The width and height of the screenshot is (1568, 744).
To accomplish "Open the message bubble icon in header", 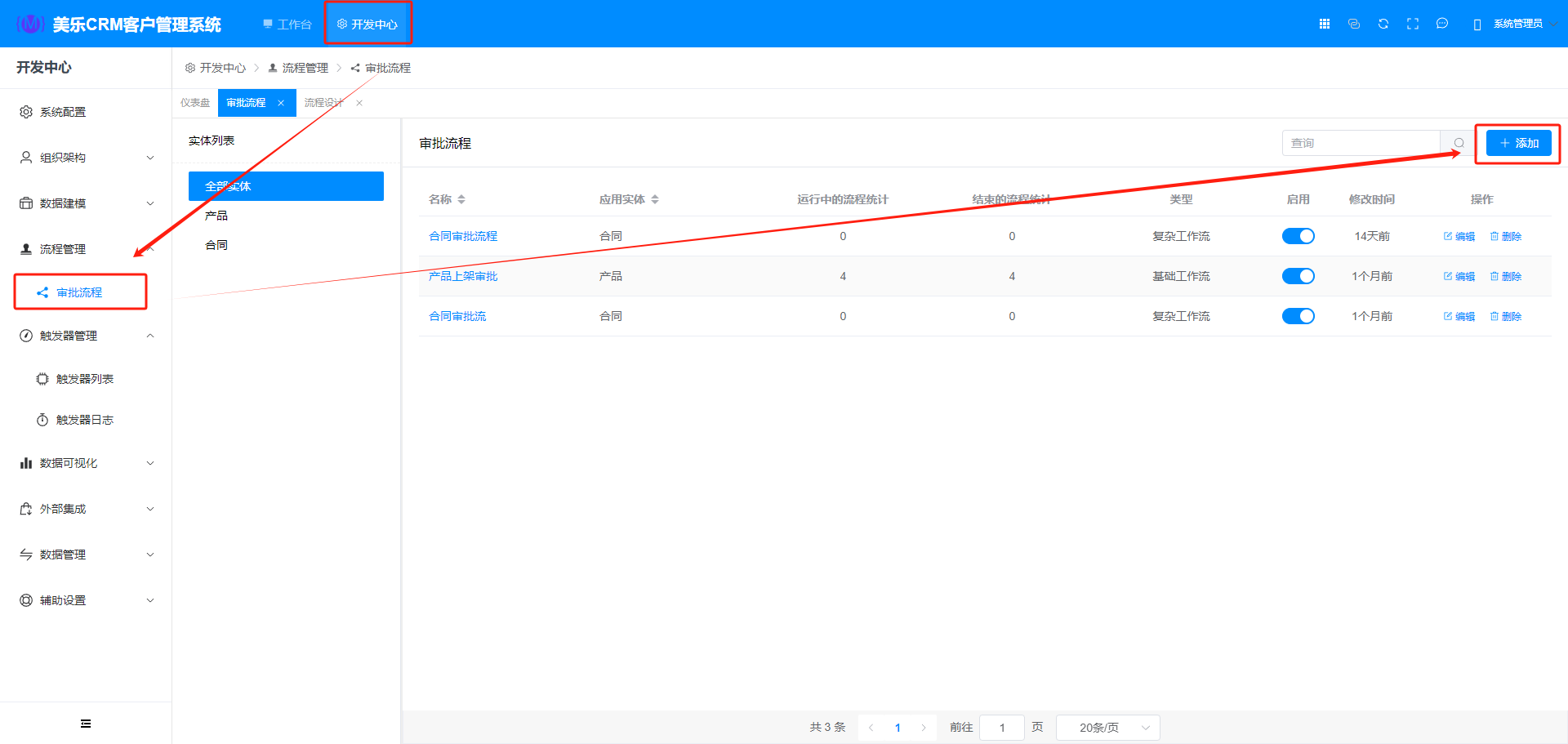I will tap(1442, 24).
